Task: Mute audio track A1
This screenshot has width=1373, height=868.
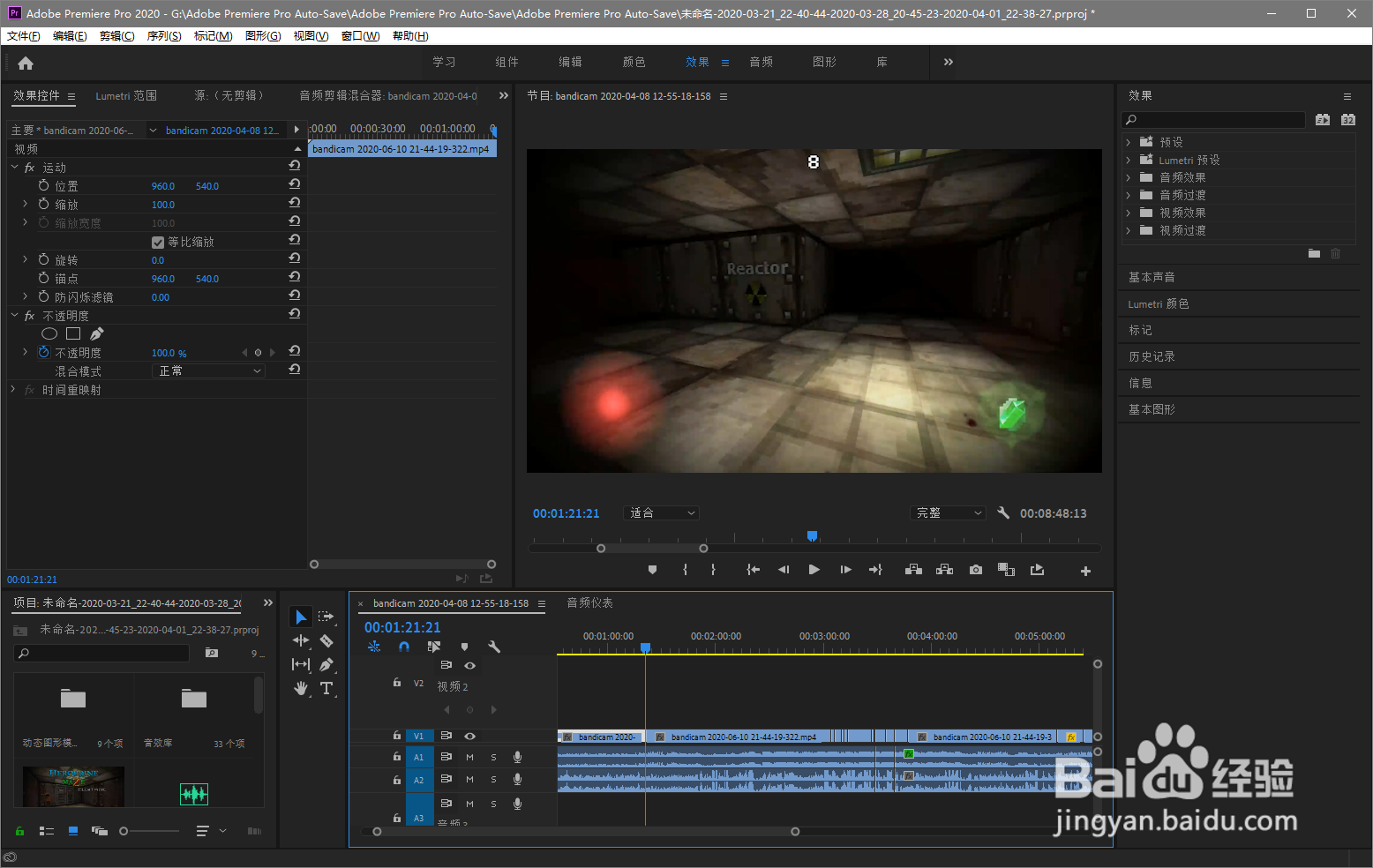Action: (x=469, y=757)
